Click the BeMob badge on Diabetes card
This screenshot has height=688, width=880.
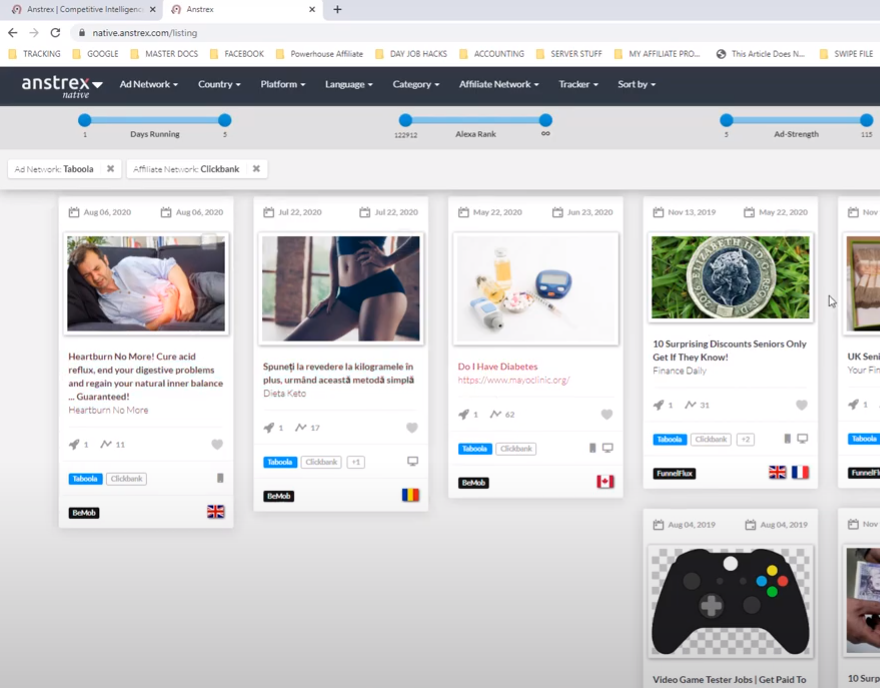[474, 483]
